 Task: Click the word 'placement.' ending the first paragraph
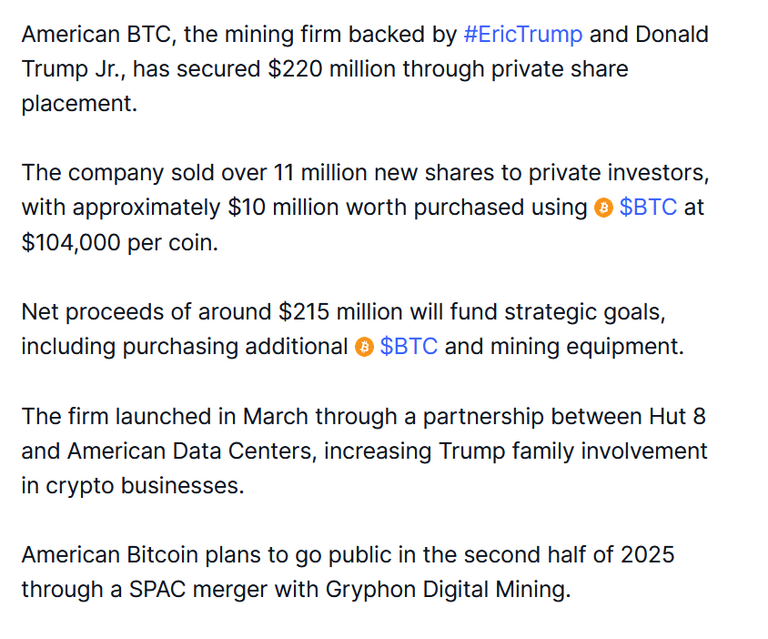79,104
